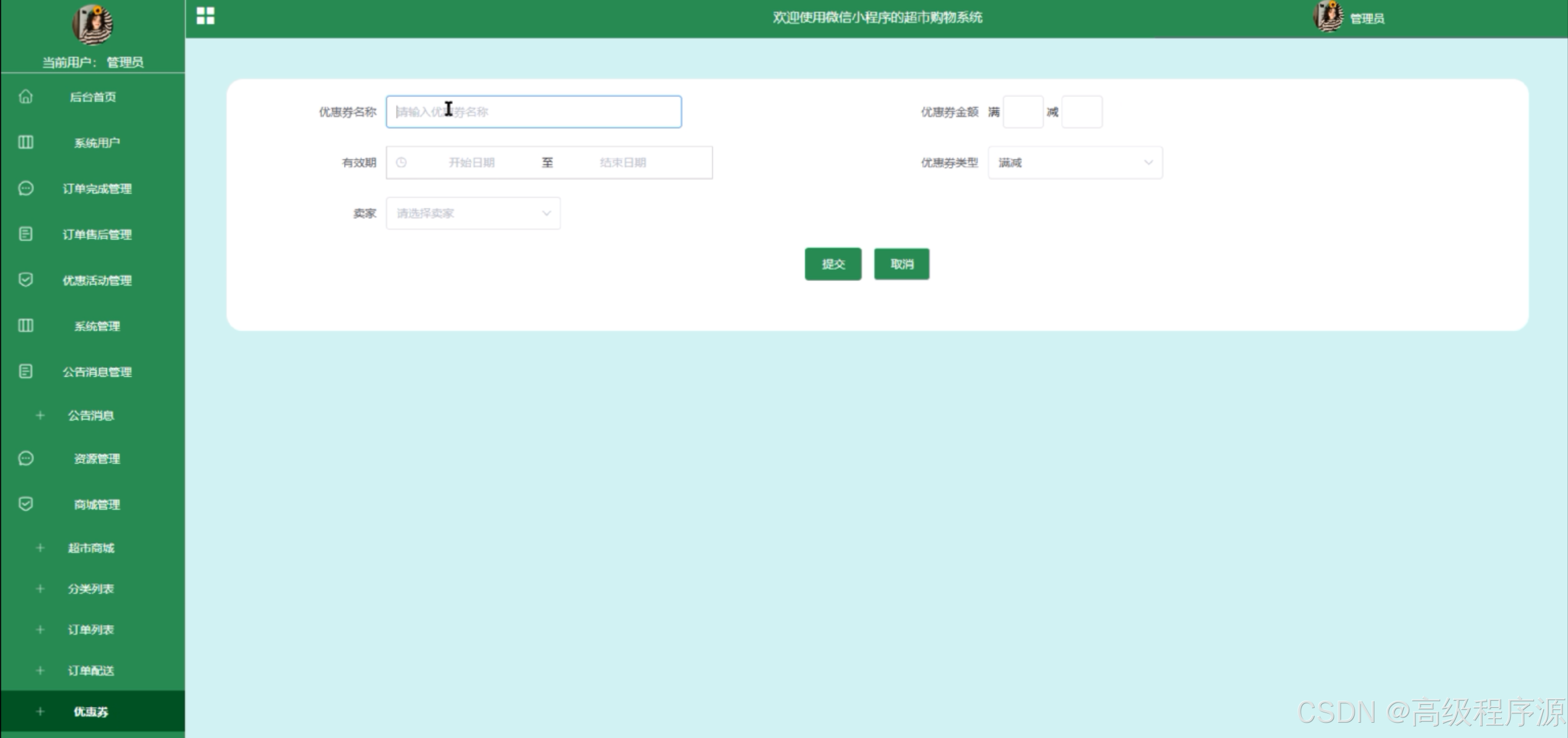
Task: Open the 优惠券类型 dropdown
Action: tap(1075, 163)
